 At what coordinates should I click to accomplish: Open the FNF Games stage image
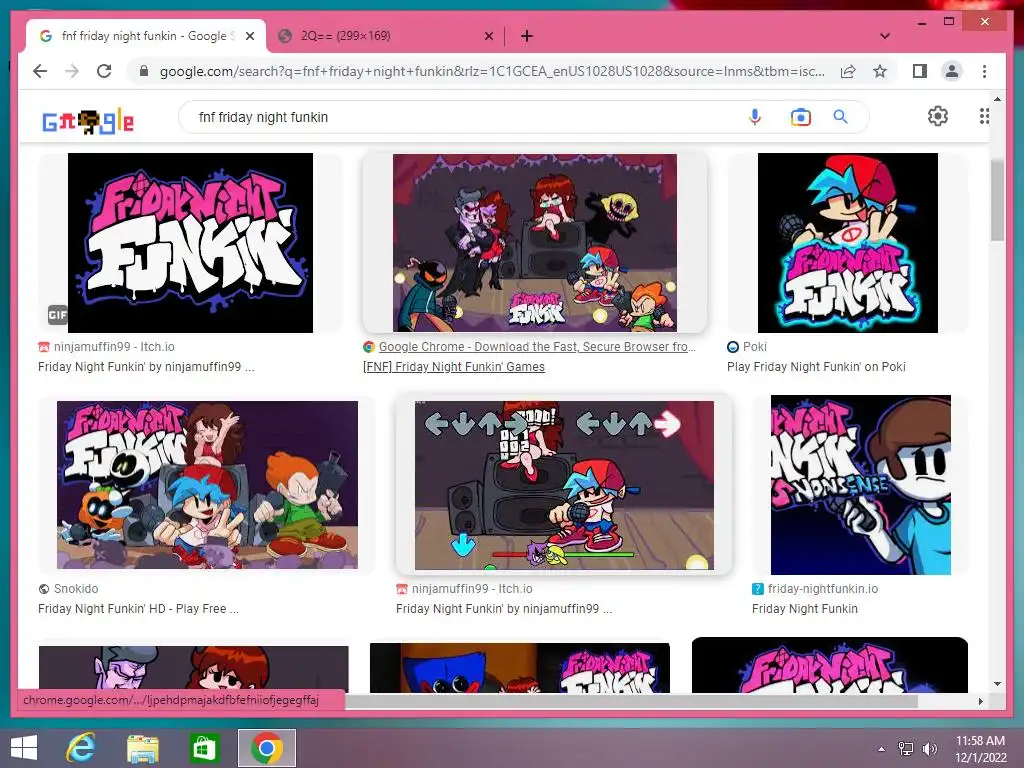(x=534, y=243)
